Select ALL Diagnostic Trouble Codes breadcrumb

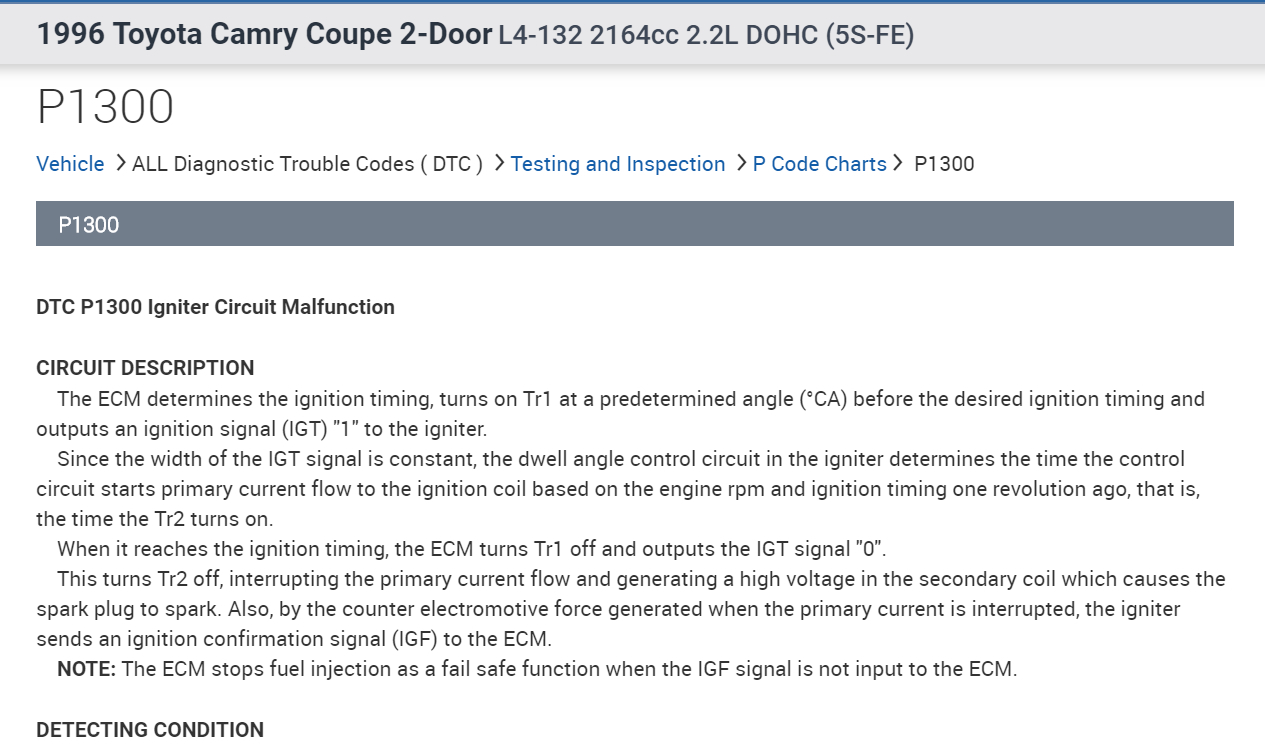coord(307,164)
